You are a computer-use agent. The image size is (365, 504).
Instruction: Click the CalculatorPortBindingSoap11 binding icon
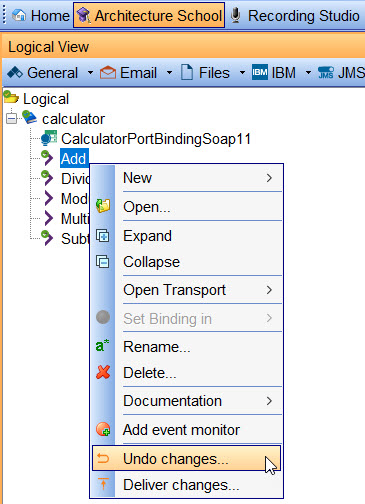[49, 138]
